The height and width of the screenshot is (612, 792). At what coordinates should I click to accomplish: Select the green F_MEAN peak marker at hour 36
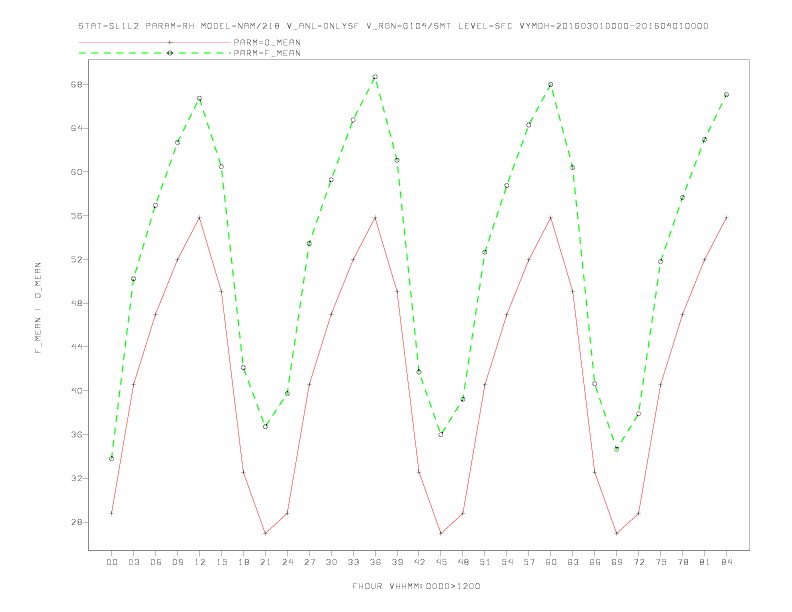point(375,77)
